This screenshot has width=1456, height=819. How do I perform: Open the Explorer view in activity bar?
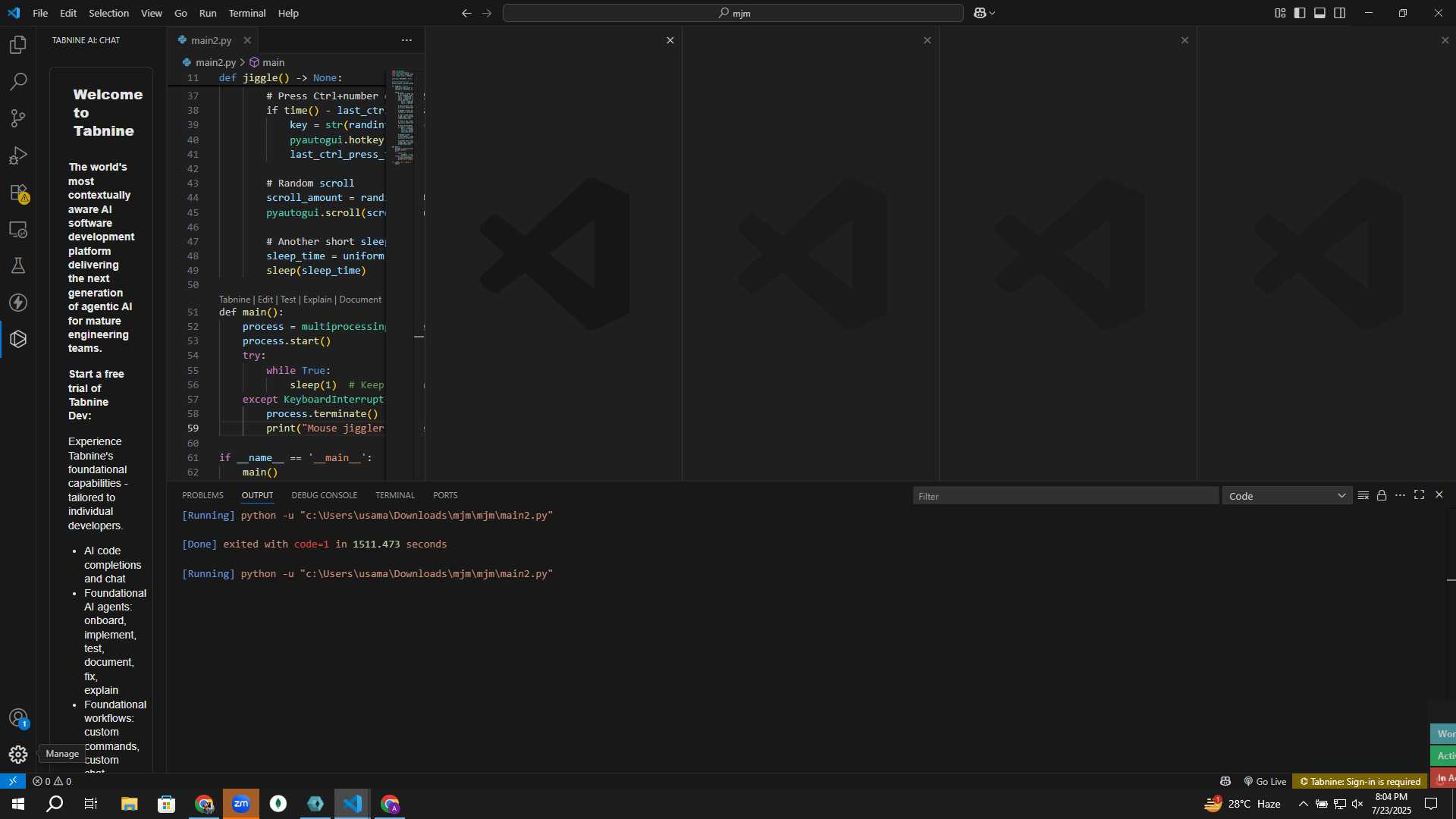(18, 45)
